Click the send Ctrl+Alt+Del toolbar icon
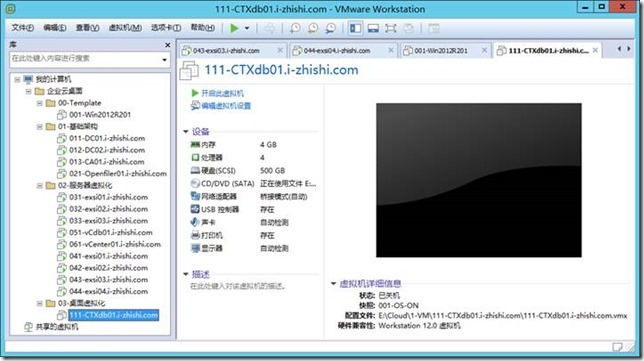Screen dimensions: 644x361 [x=270, y=28]
